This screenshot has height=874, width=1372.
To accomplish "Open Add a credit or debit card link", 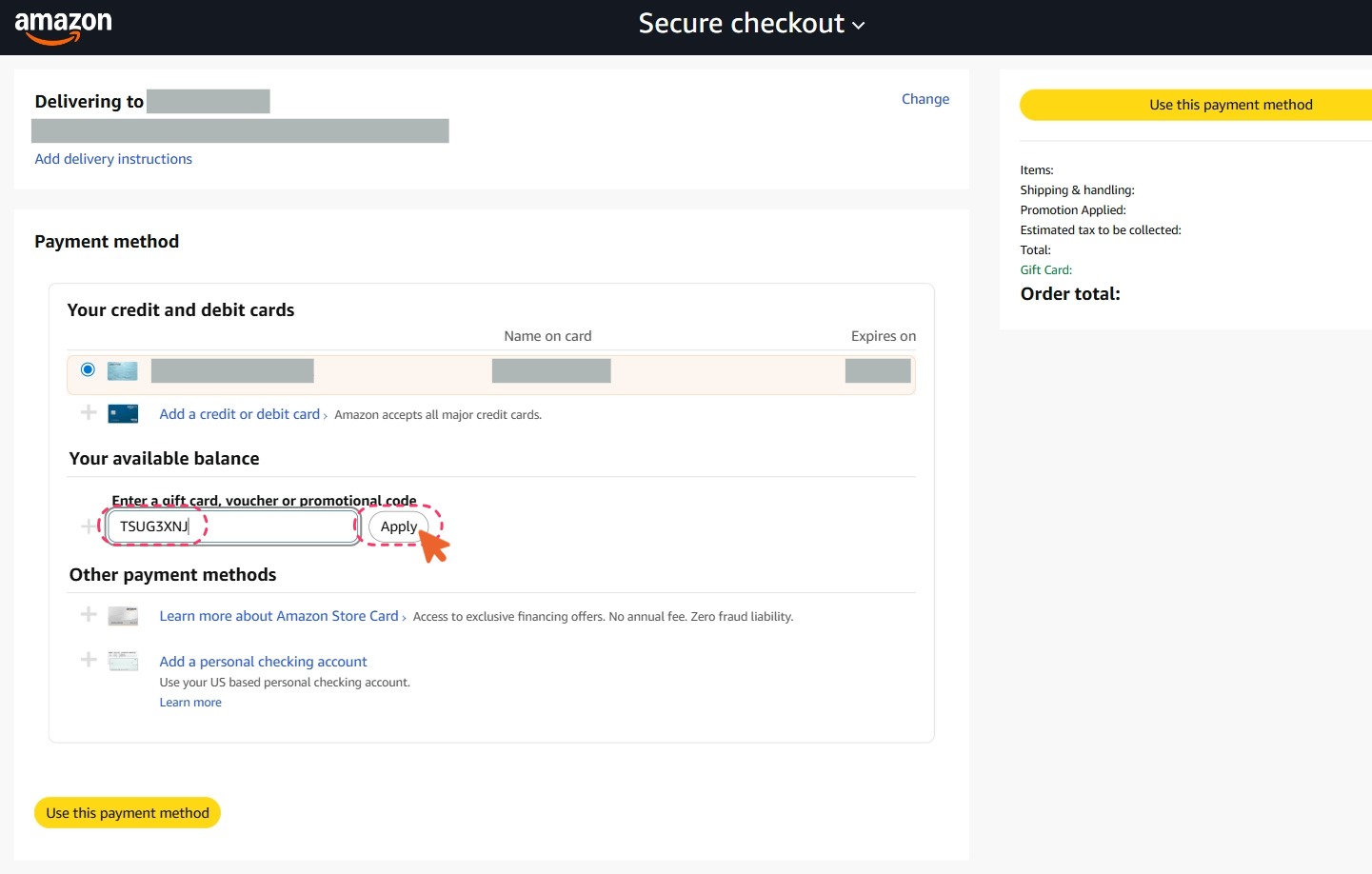I will click(x=240, y=414).
